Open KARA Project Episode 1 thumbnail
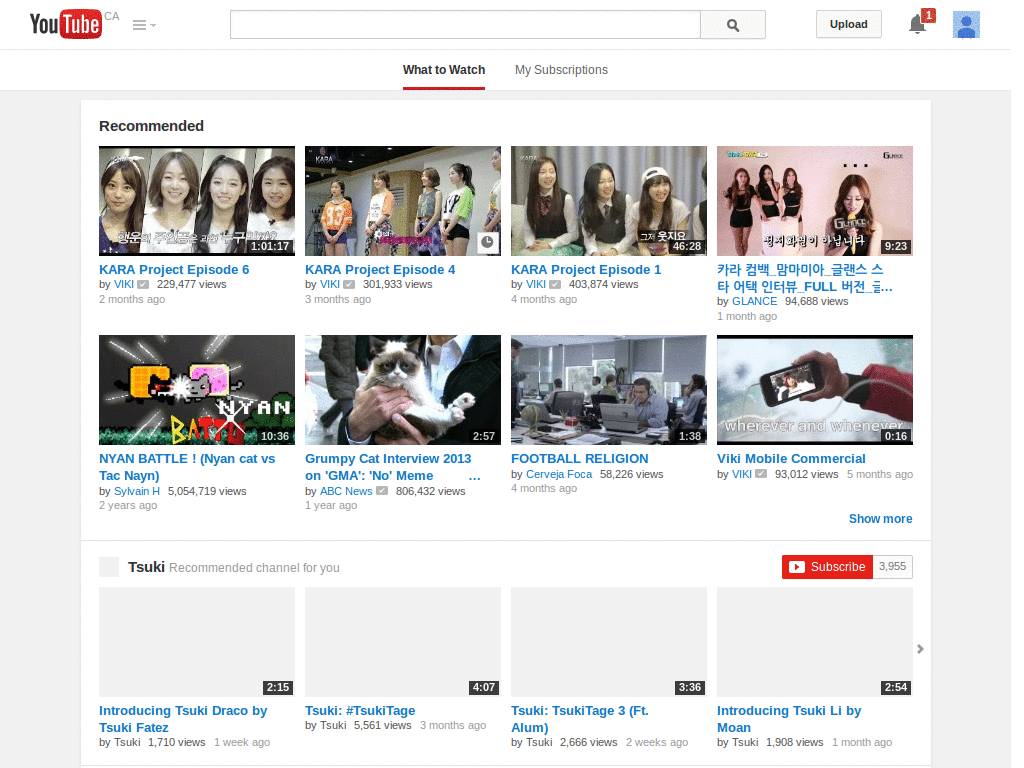 [x=609, y=200]
